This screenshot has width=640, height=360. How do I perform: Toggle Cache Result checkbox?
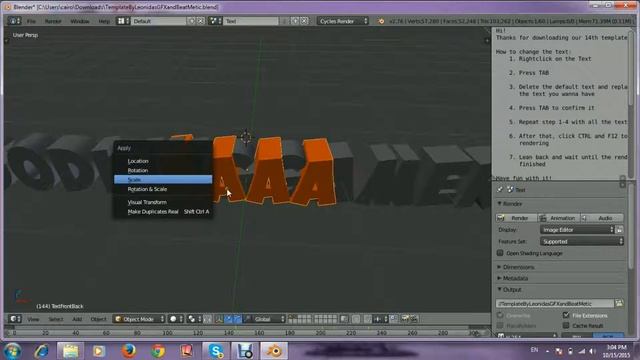point(566,325)
